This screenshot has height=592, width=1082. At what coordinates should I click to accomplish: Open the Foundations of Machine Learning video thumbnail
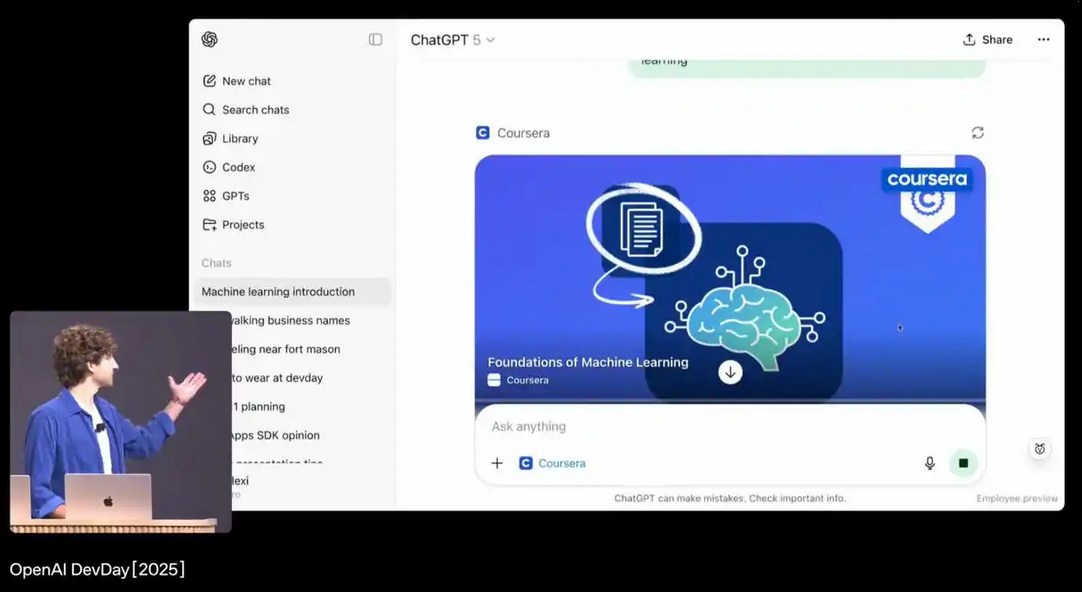coord(730,270)
